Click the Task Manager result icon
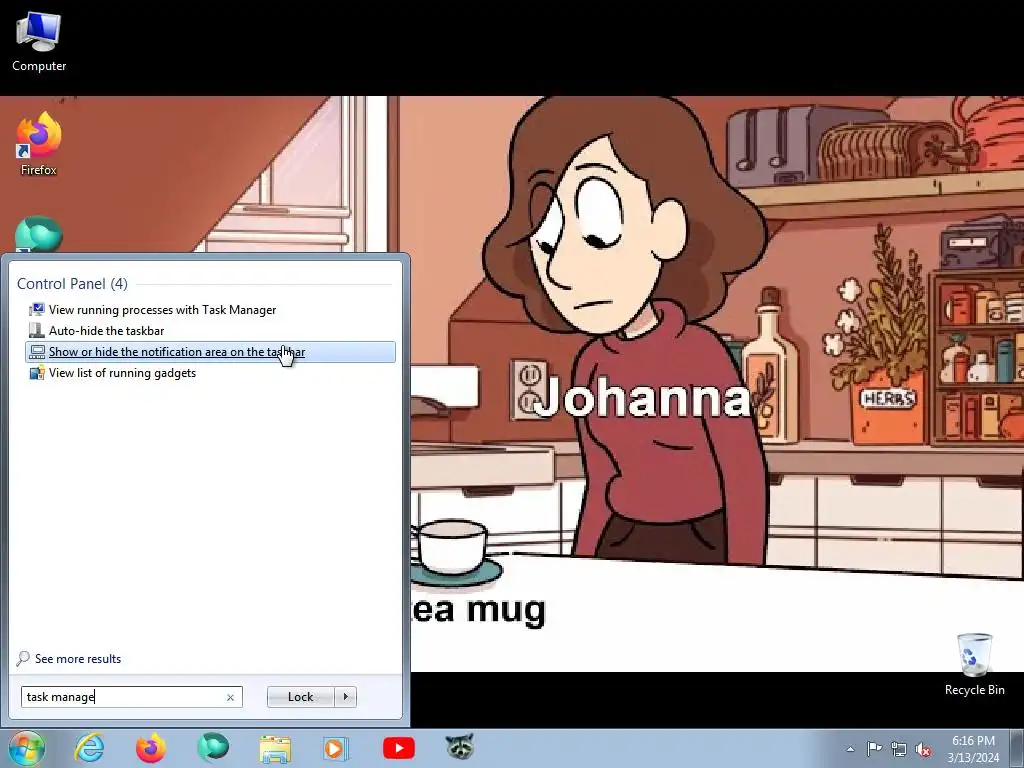Image resolution: width=1024 pixels, height=768 pixels. (x=37, y=310)
